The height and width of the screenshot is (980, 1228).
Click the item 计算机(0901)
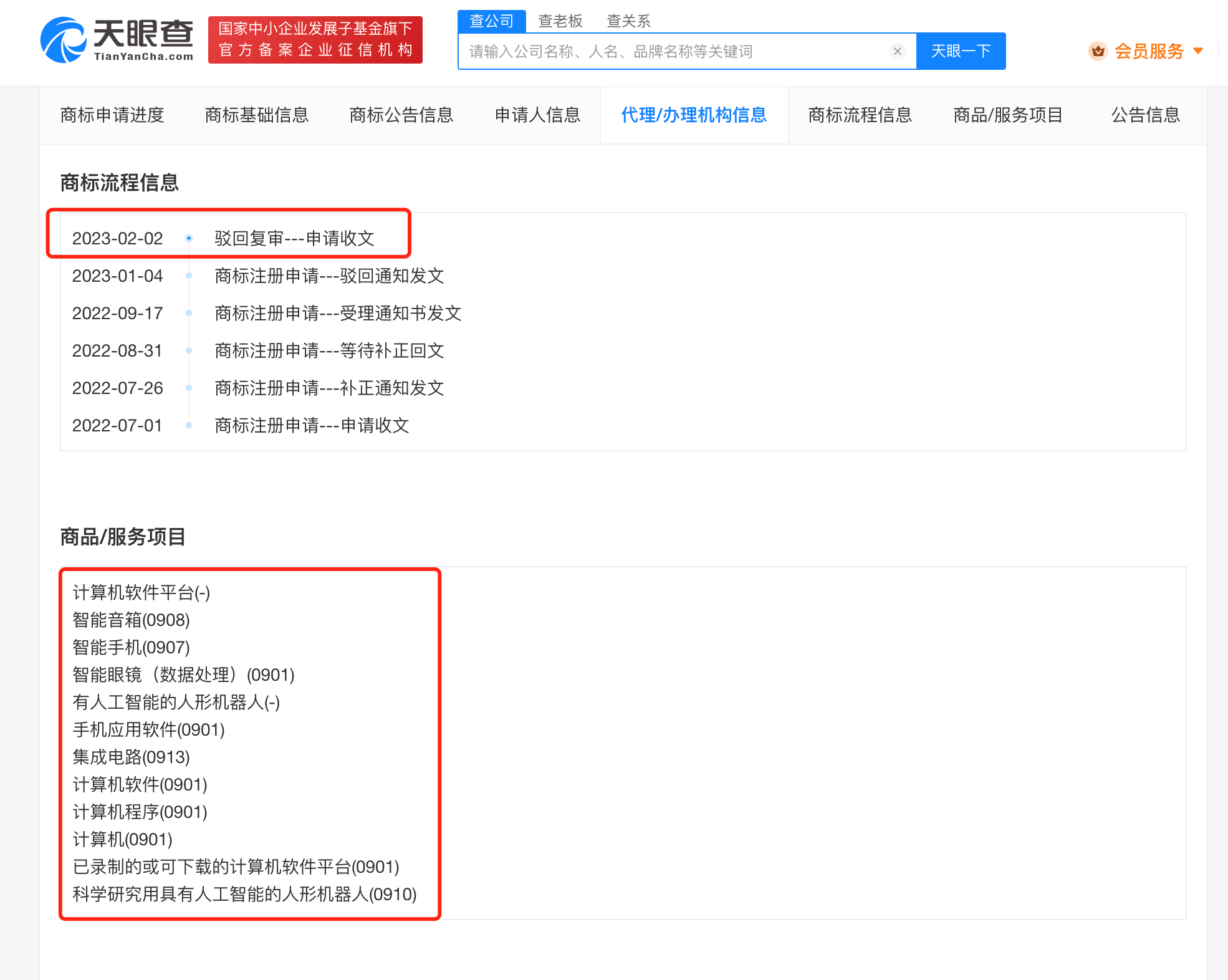[x=123, y=839]
